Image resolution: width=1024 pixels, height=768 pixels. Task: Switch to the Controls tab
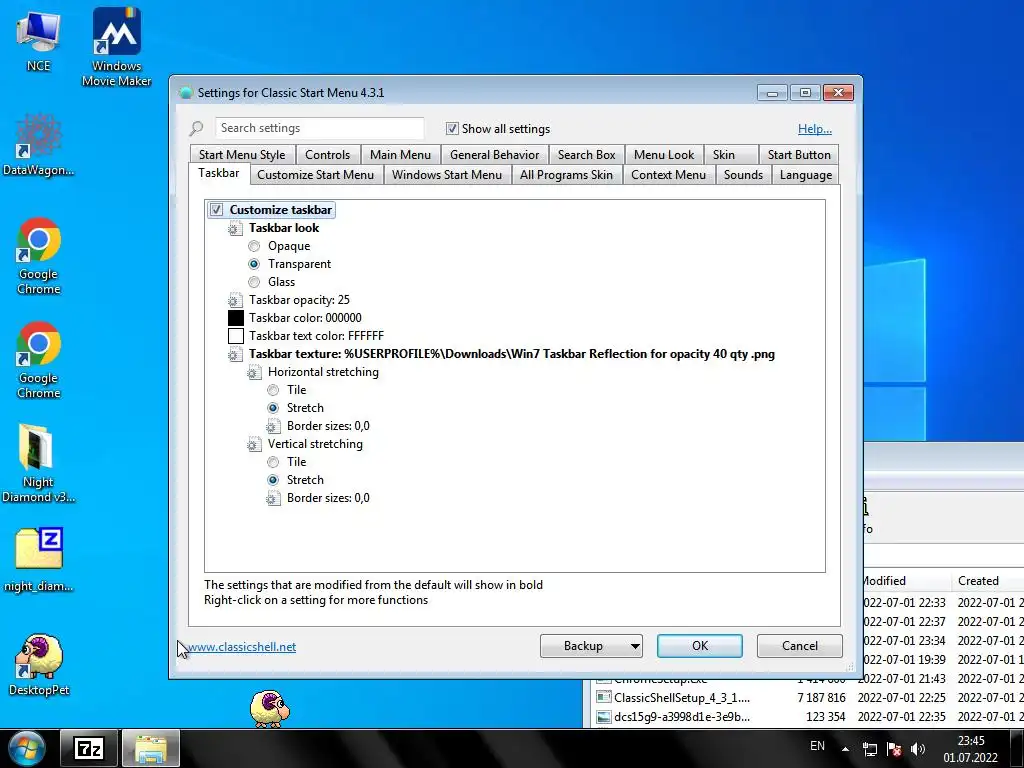327,155
